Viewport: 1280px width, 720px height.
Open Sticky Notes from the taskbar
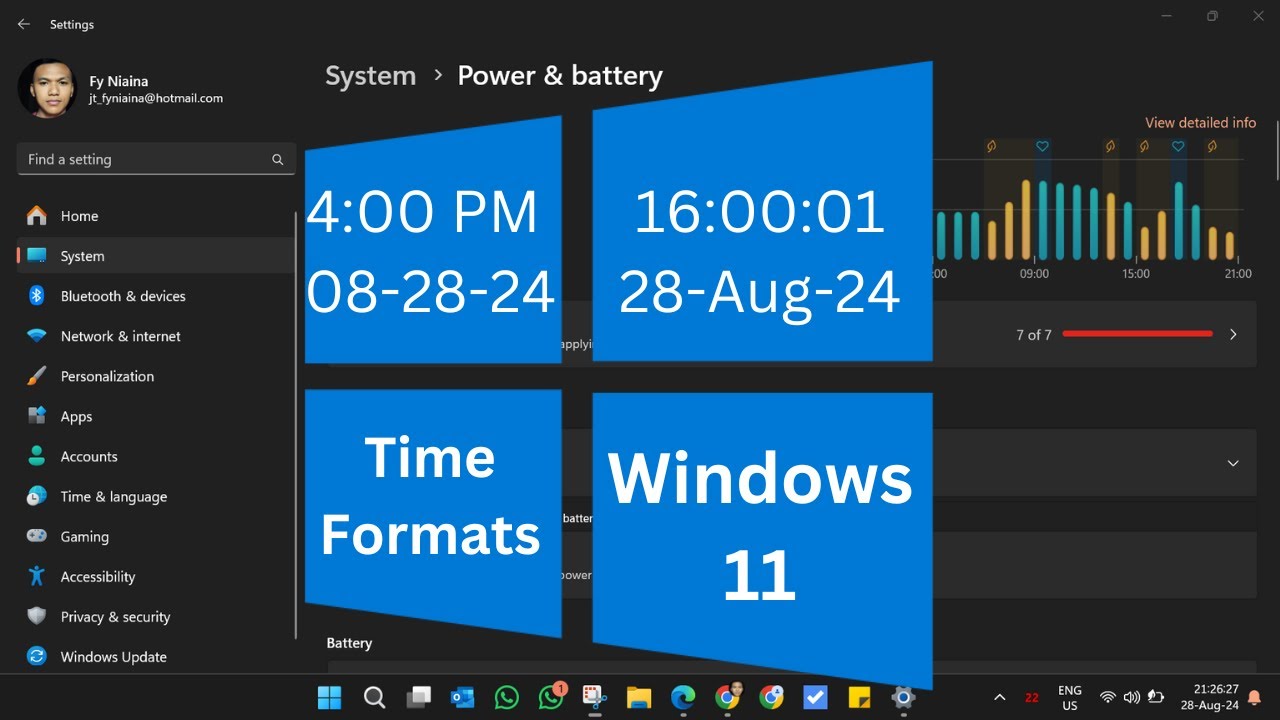[x=859, y=697]
